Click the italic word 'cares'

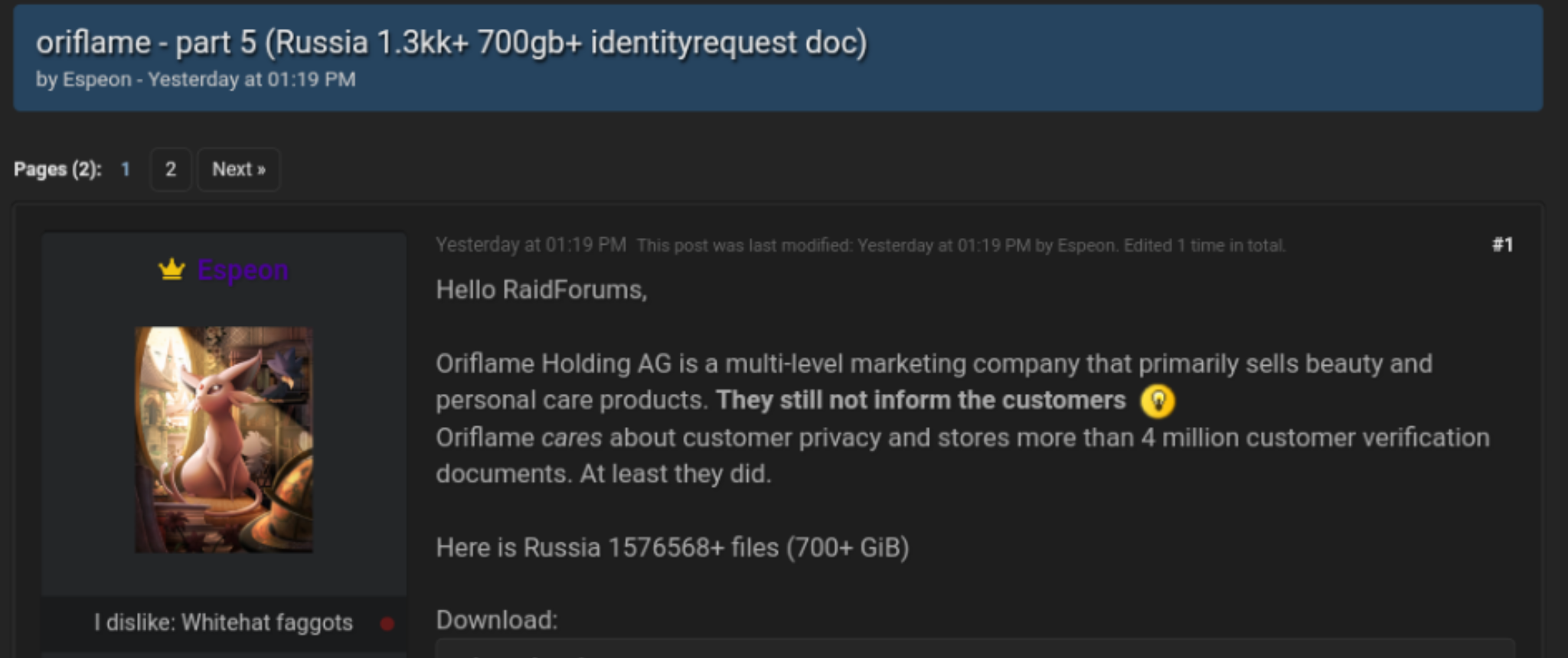coord(571,438)
